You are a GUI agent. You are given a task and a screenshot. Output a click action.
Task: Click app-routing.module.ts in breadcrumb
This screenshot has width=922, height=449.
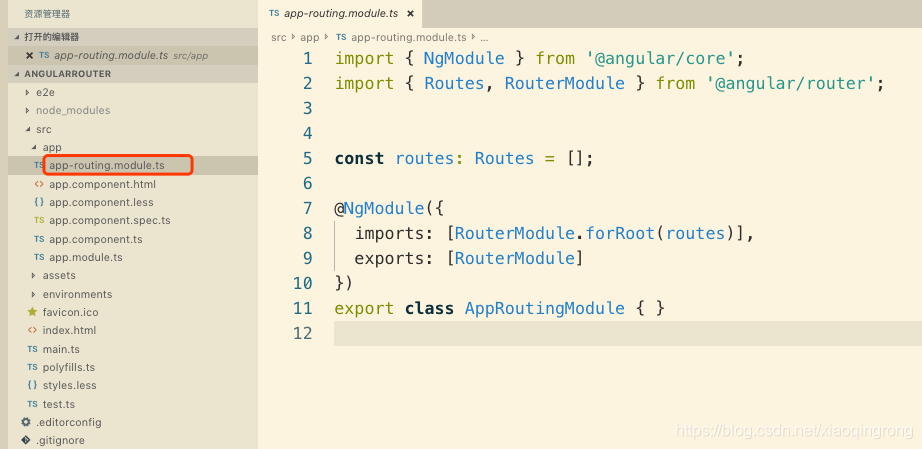point(409,37)
